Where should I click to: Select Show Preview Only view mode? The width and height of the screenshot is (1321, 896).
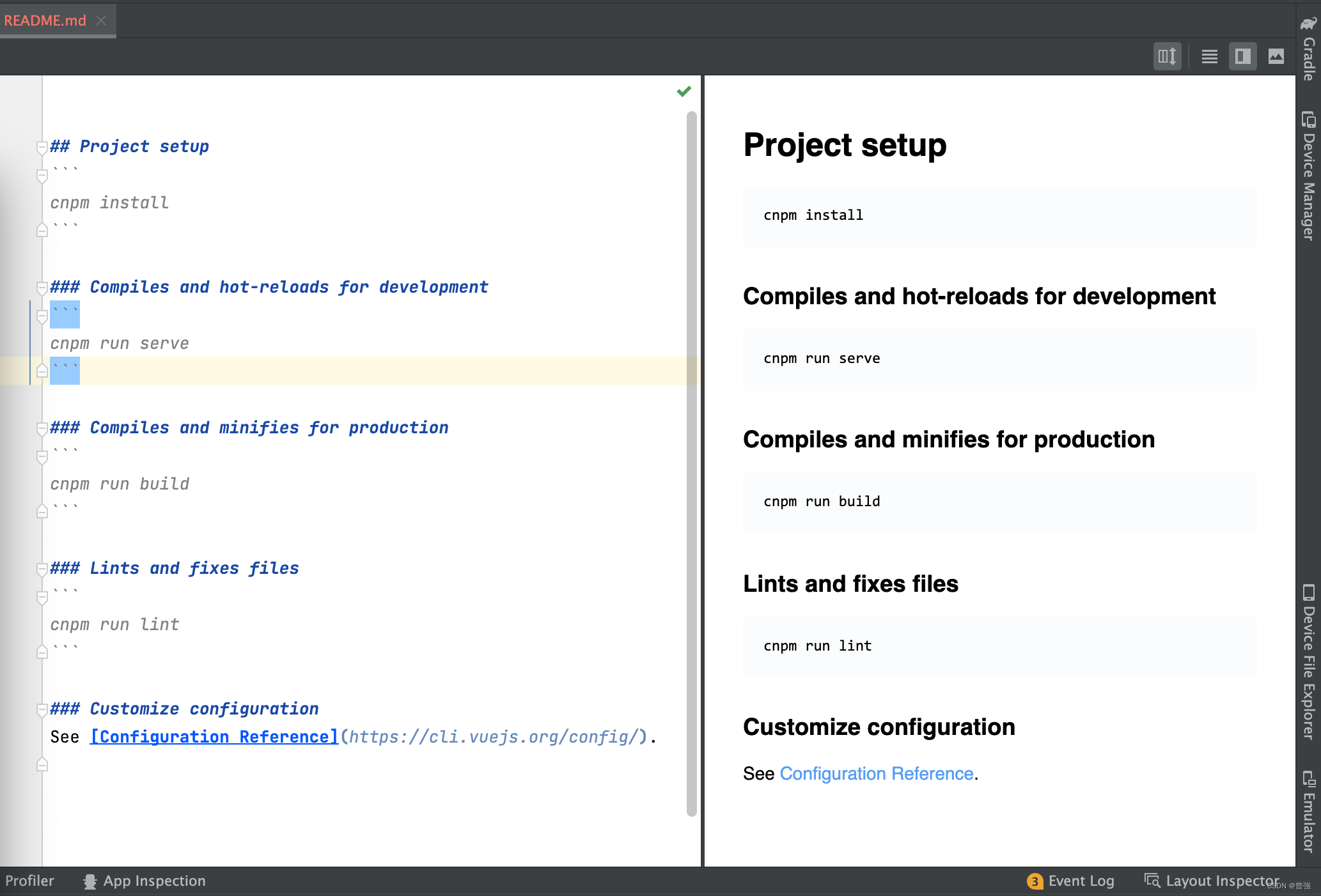pos(1276,56)
